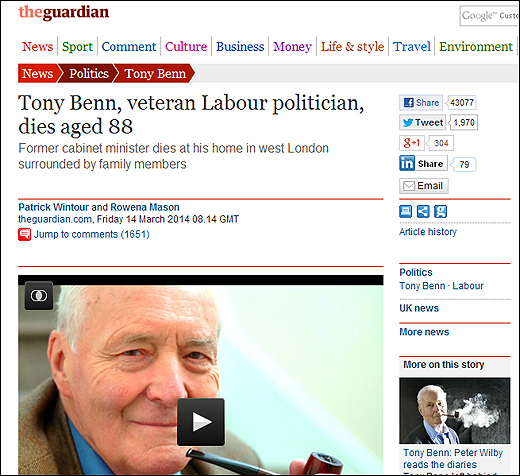Viewport: 520px width, 476px height.
Task: Open the Culture section tab
Action: (186, 46)
